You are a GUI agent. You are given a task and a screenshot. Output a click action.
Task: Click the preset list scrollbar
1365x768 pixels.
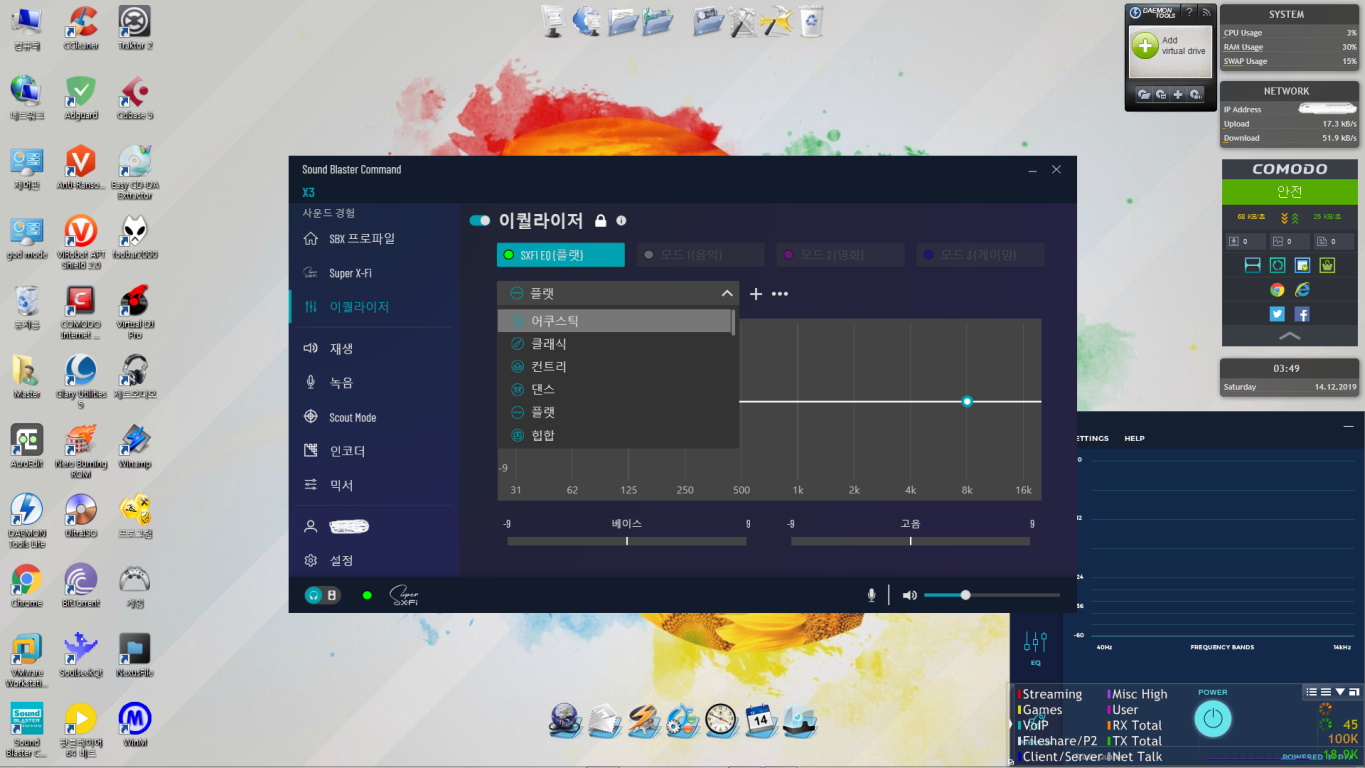coord(734,322)
